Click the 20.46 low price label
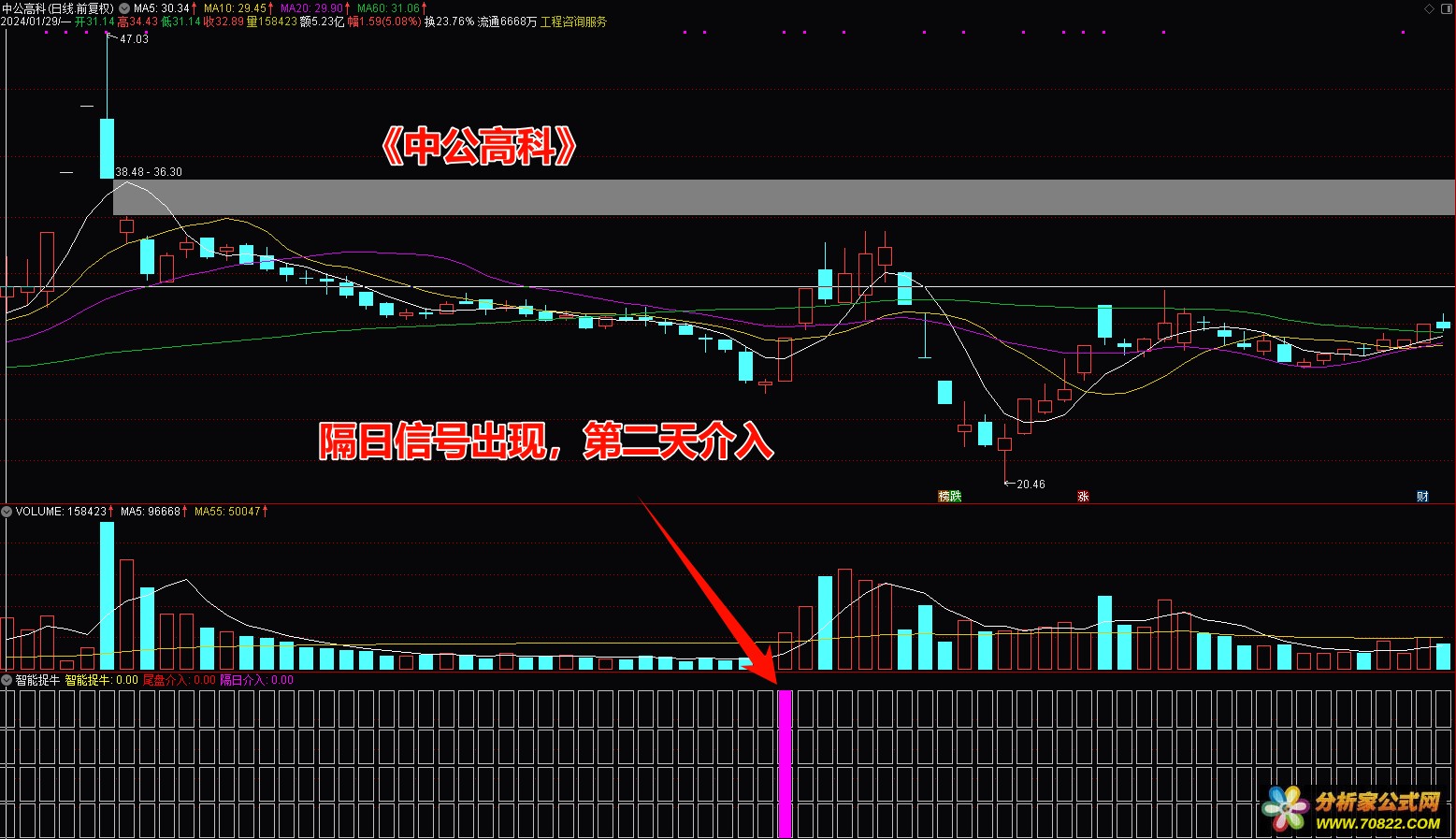Screen dimensions: 1456x839 1031,485
